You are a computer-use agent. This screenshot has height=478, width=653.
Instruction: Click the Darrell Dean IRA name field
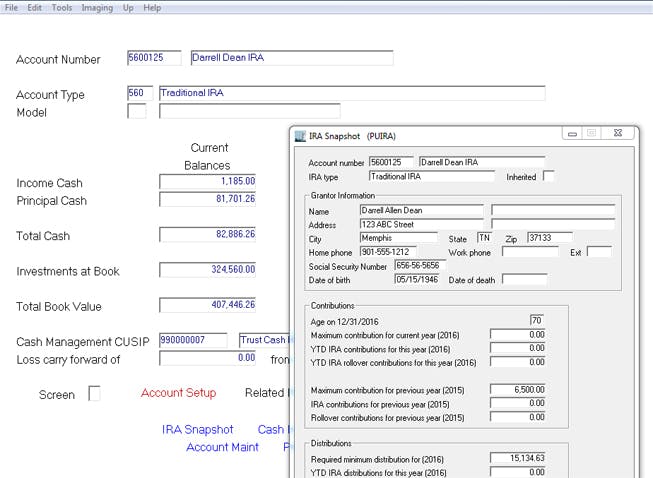coord(292,57)
